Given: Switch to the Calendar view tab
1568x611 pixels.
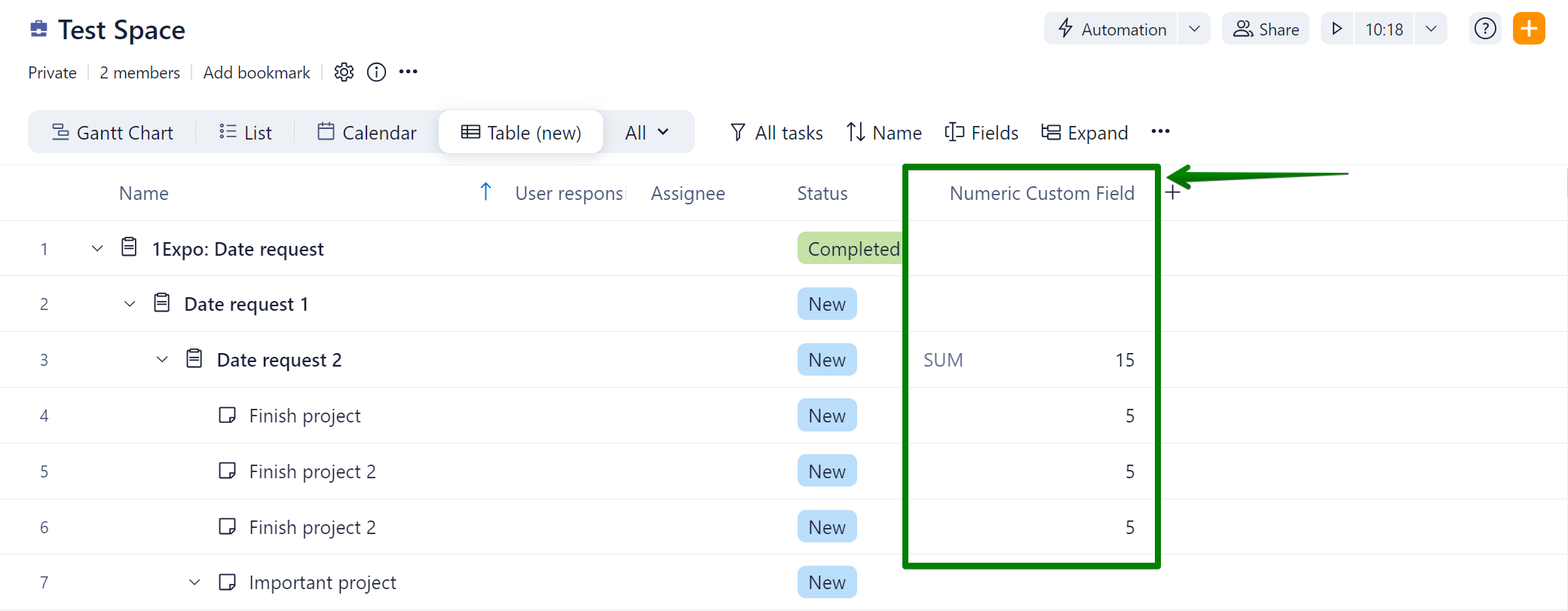Looking at the screenshot, I should (367, 133).
